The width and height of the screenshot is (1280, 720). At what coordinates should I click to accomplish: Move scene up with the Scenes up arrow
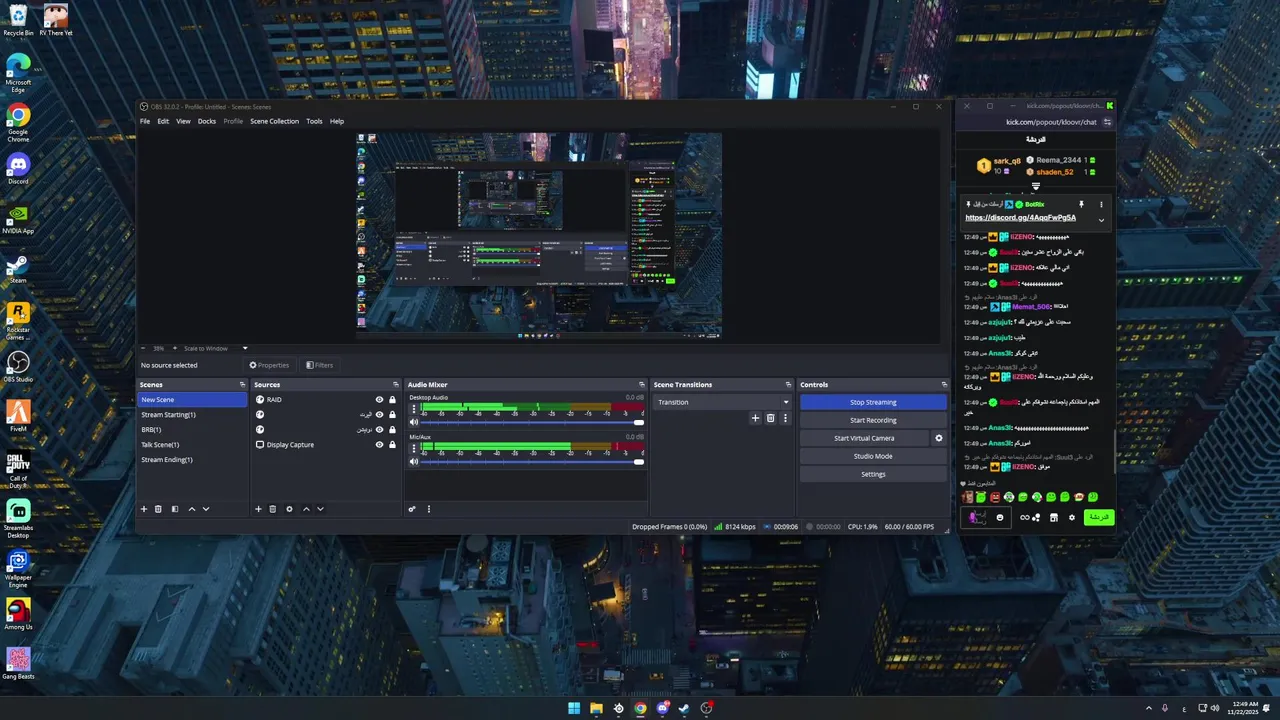(192, 509)
